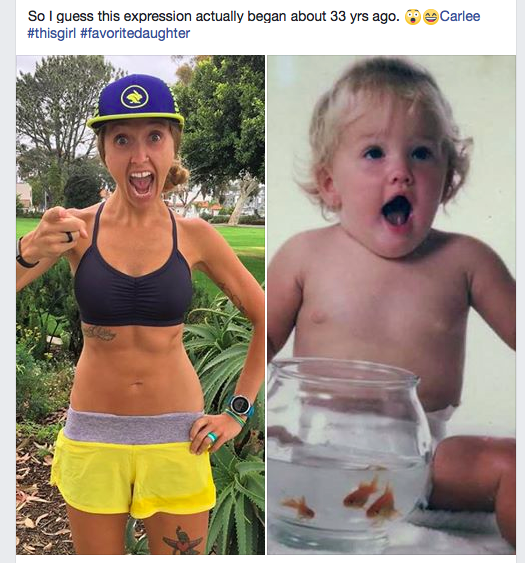
Task: Click the astonished face emoji
Action: click(412, 17)
